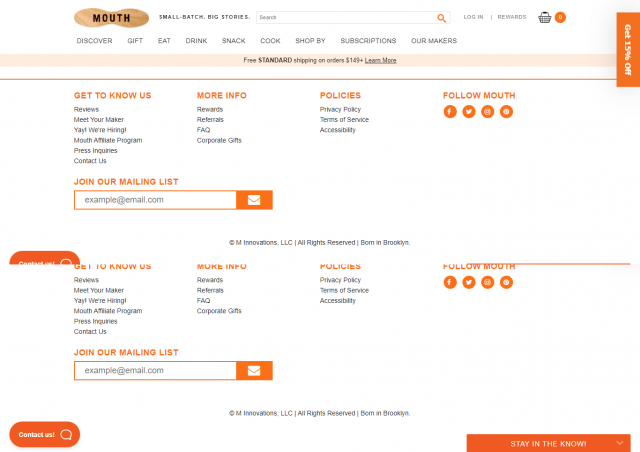Click the Log In link
The image size is (640, 452).
point(473,17)
